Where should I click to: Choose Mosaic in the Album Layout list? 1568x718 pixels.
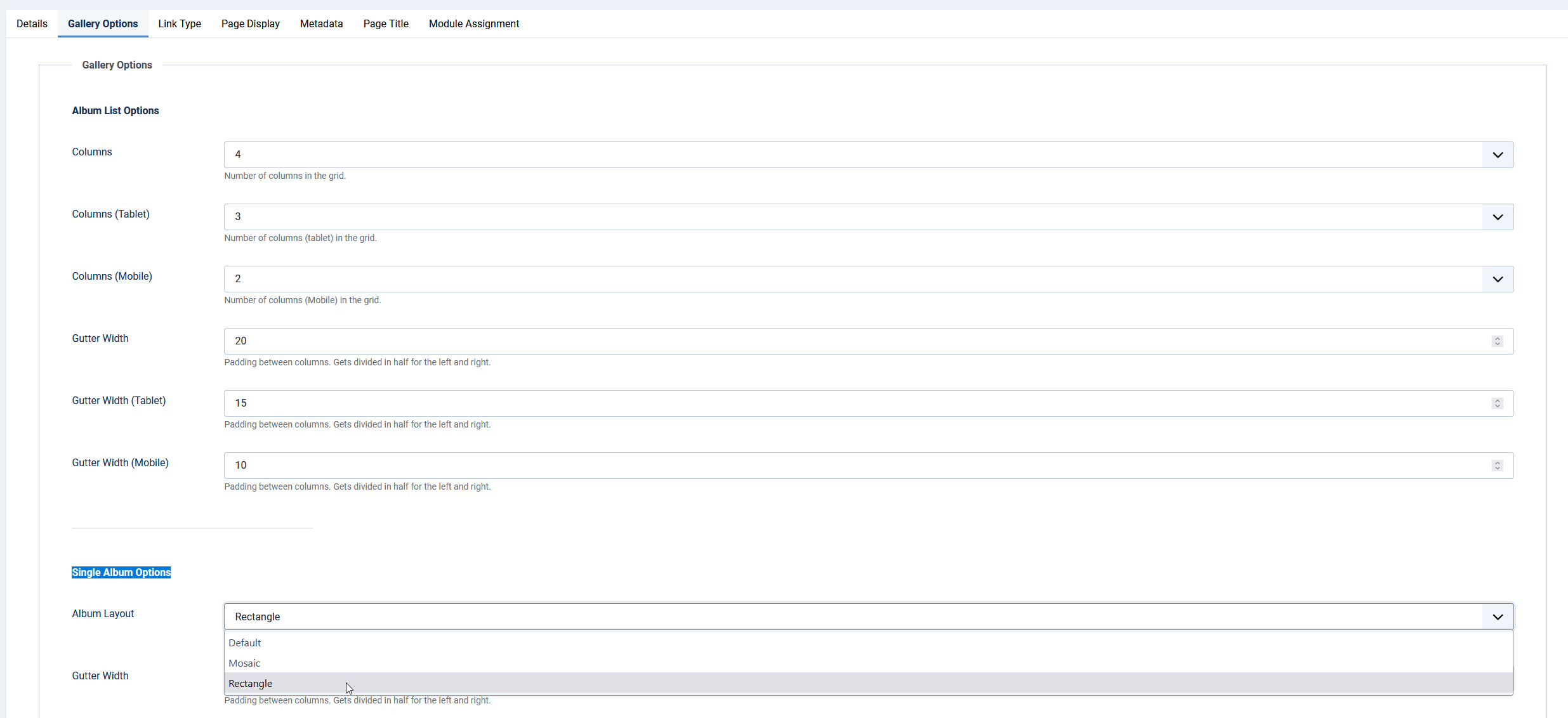pyautogui.click(x=244, y=663)
